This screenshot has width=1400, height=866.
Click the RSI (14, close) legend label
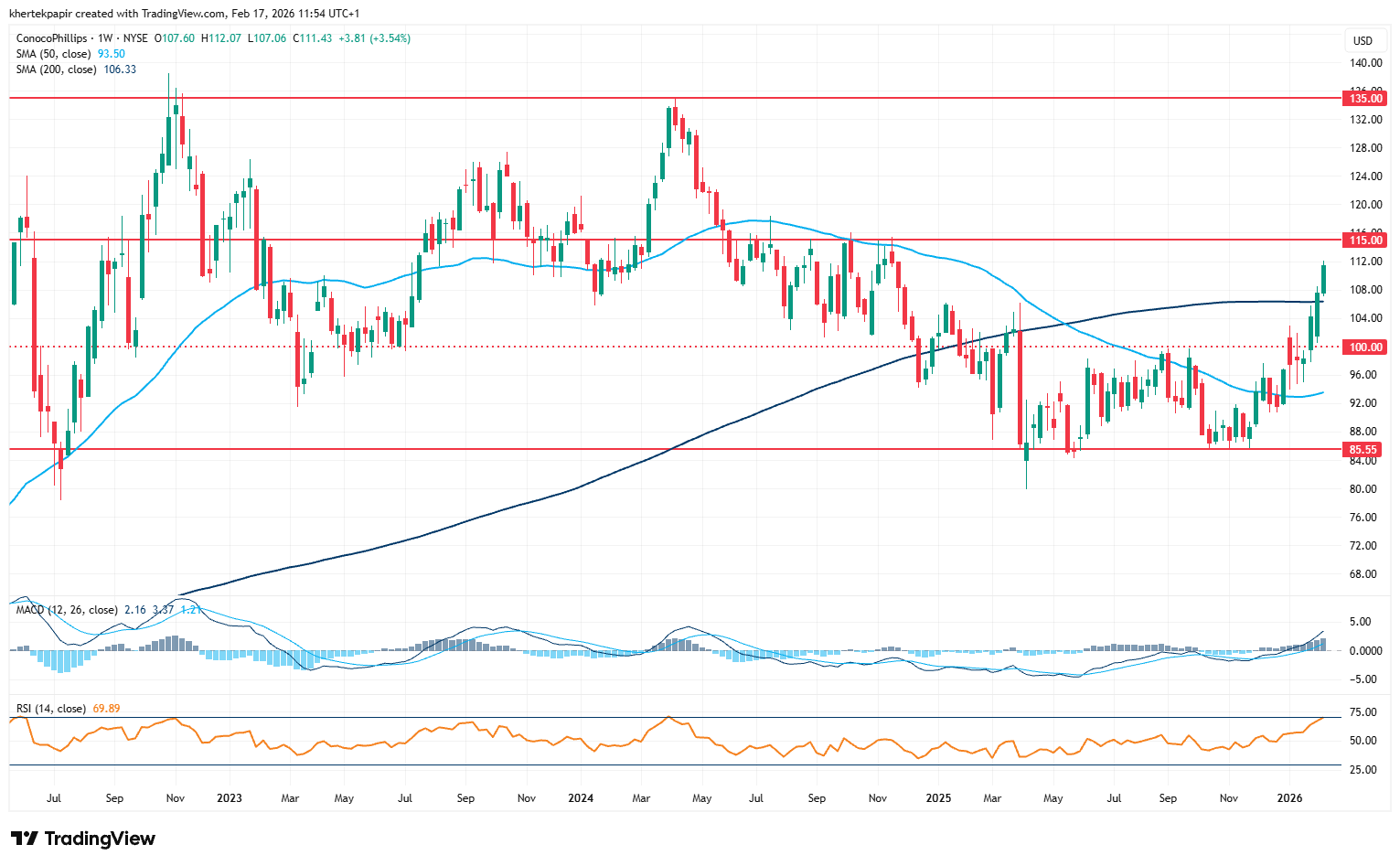click(x=50, y=709)
